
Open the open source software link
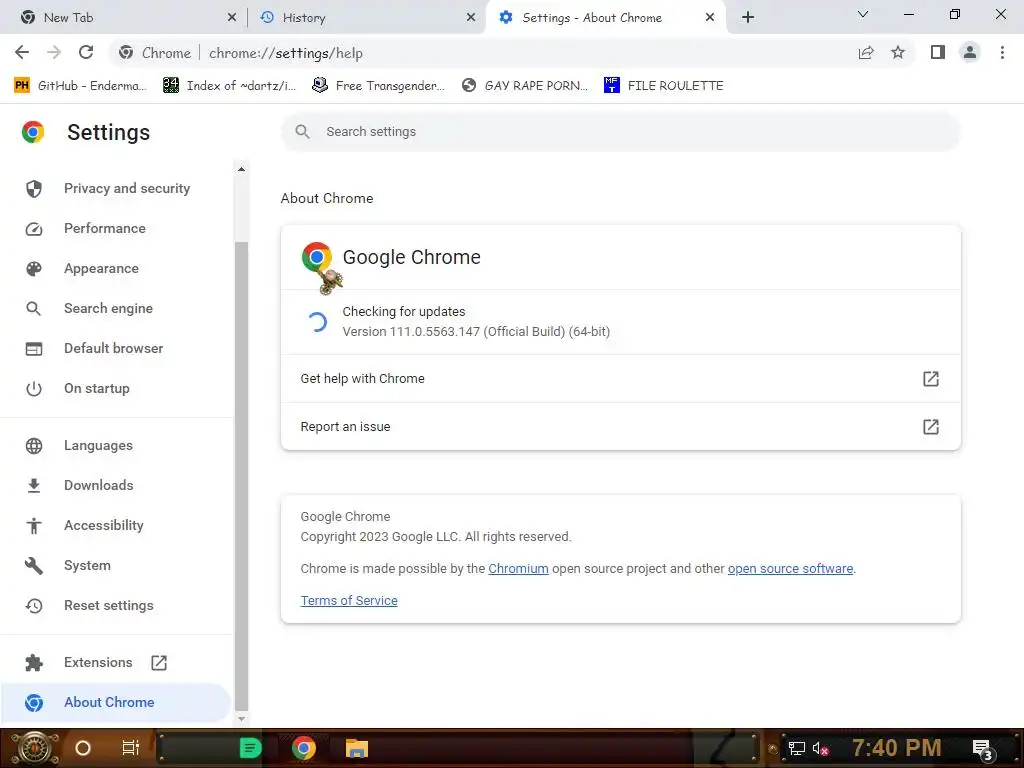point(790,569)
